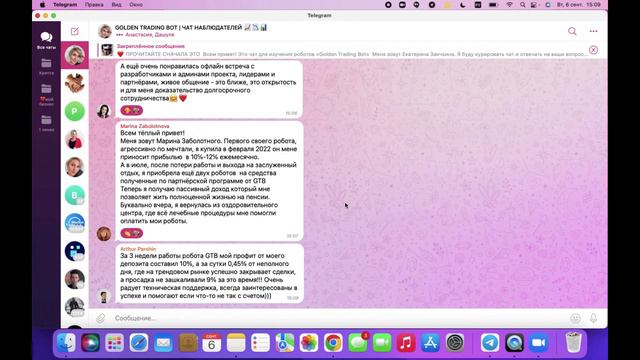Select the chat with green letter P avatar
Viewport: 640px width, 360px height.
tap(75, 111)
